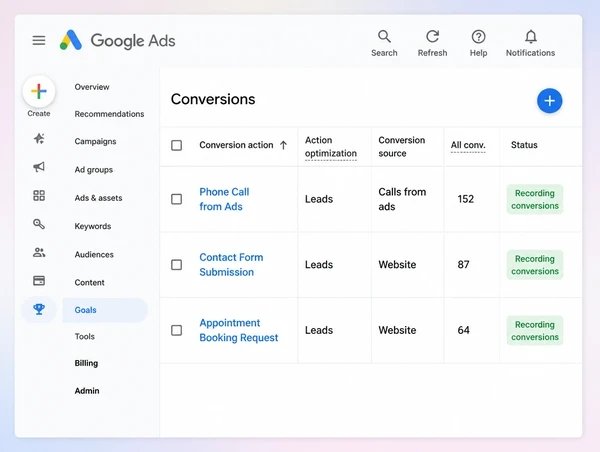Open the trophy Goals sidebar icon
The height and width of the screenshot is (452, 600).
click(39, 309)
